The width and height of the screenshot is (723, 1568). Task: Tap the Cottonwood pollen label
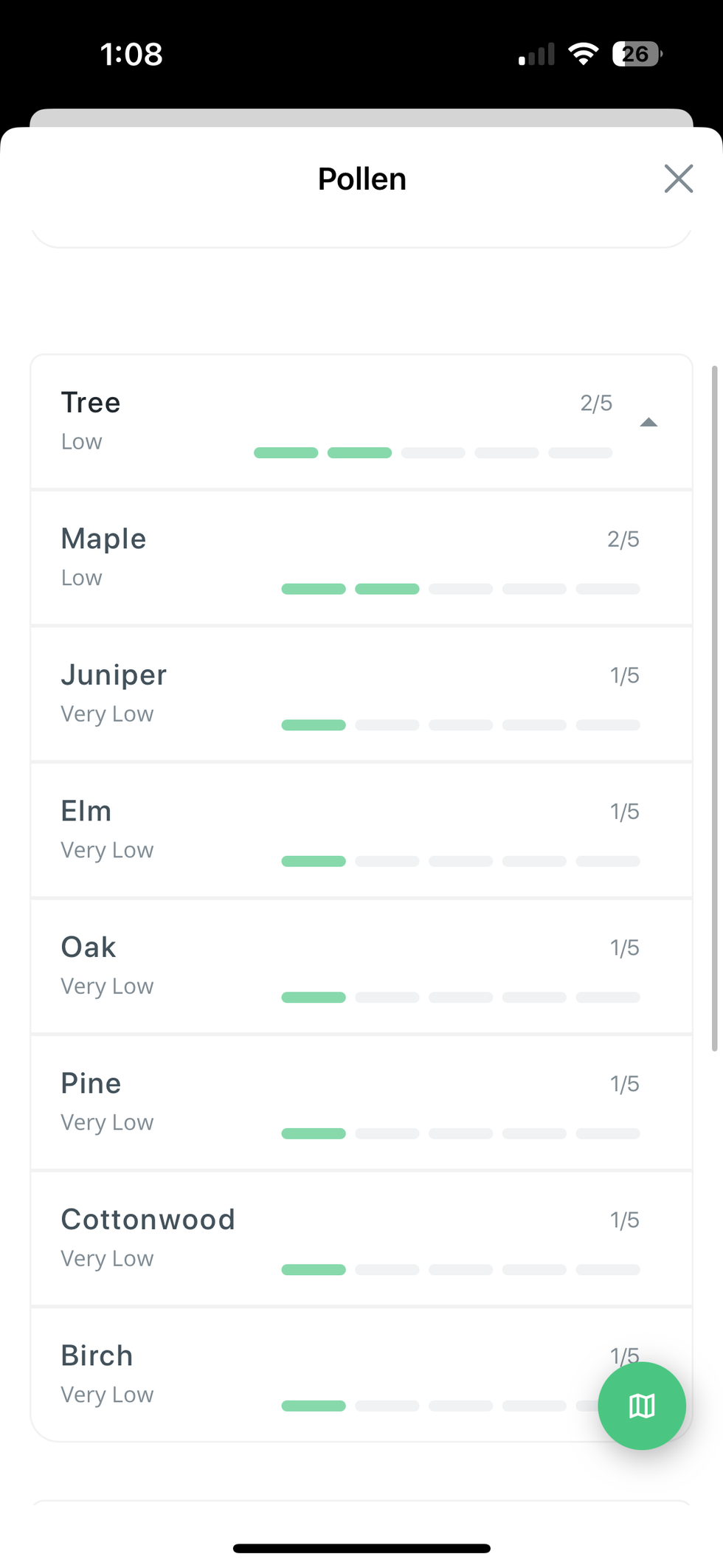click(148, 1219)
